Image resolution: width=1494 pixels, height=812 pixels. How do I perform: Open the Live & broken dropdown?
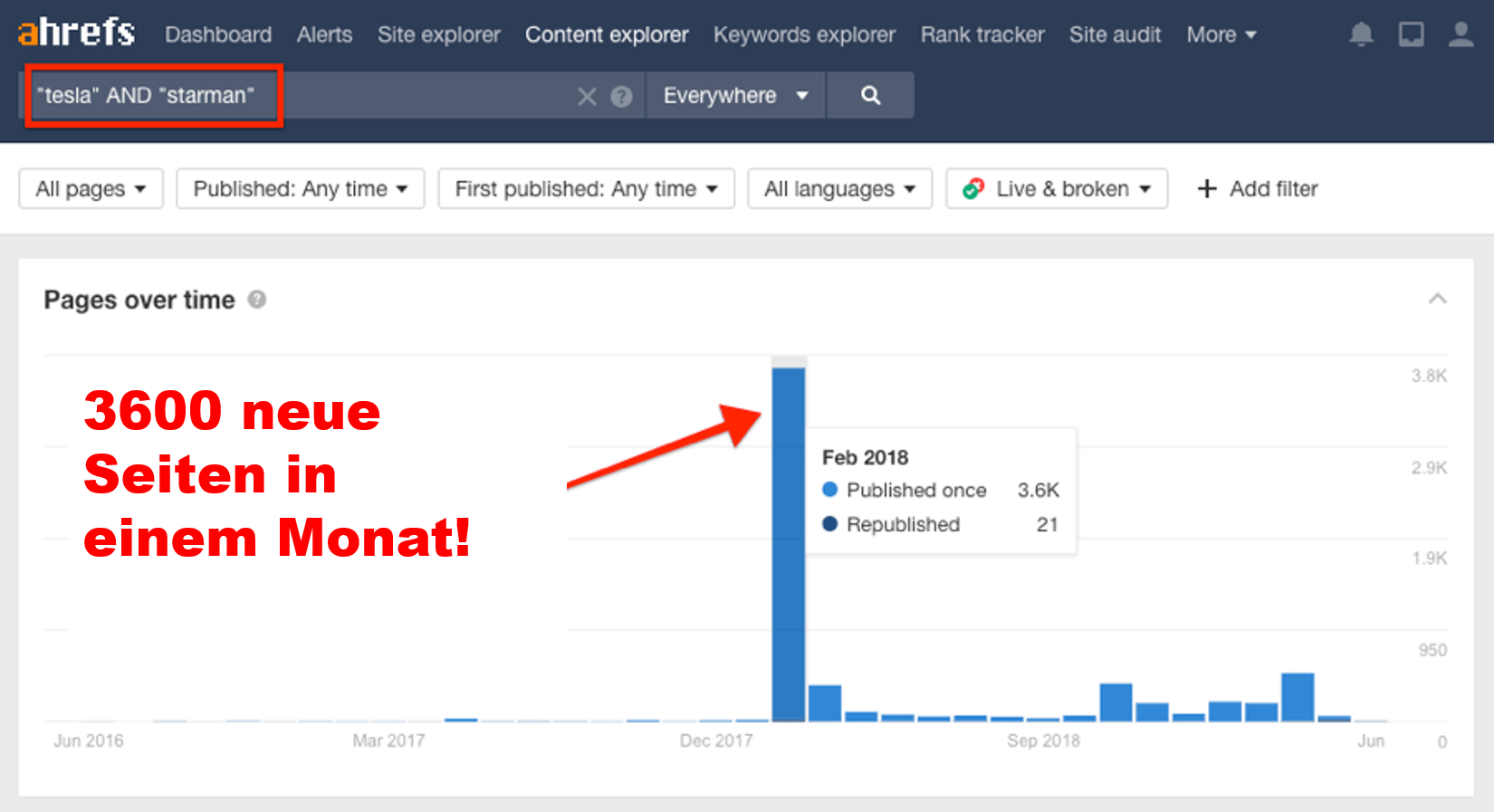(x=1057, y=188)
